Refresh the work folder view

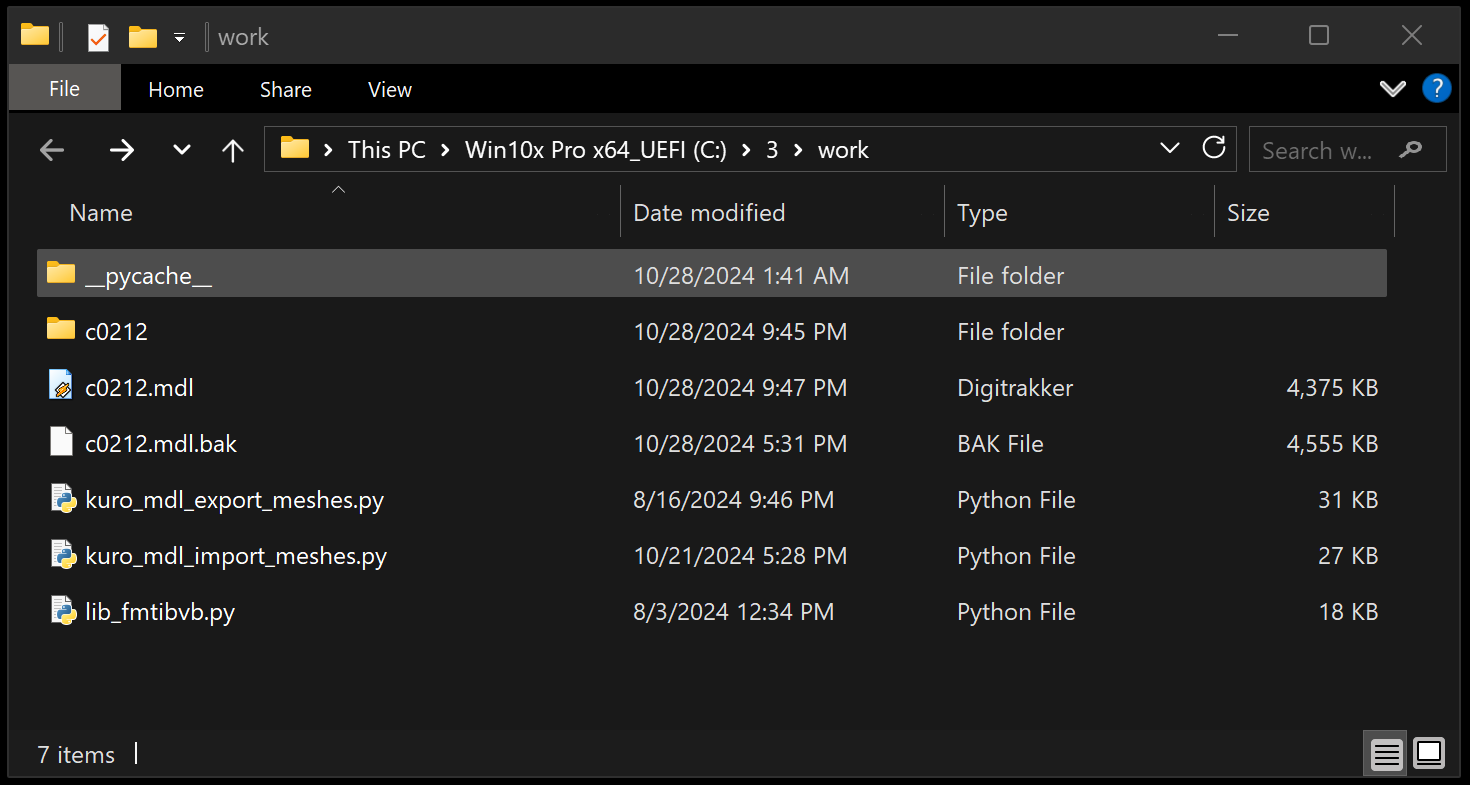[1214, 149]
